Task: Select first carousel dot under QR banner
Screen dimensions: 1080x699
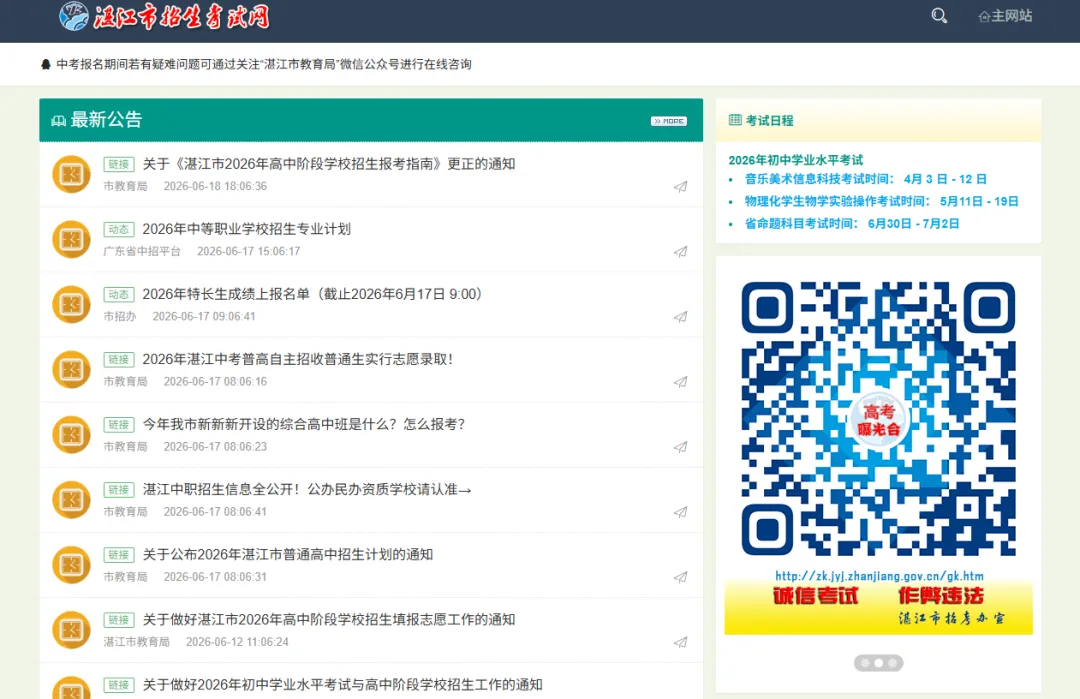Action: pos(865,663)
